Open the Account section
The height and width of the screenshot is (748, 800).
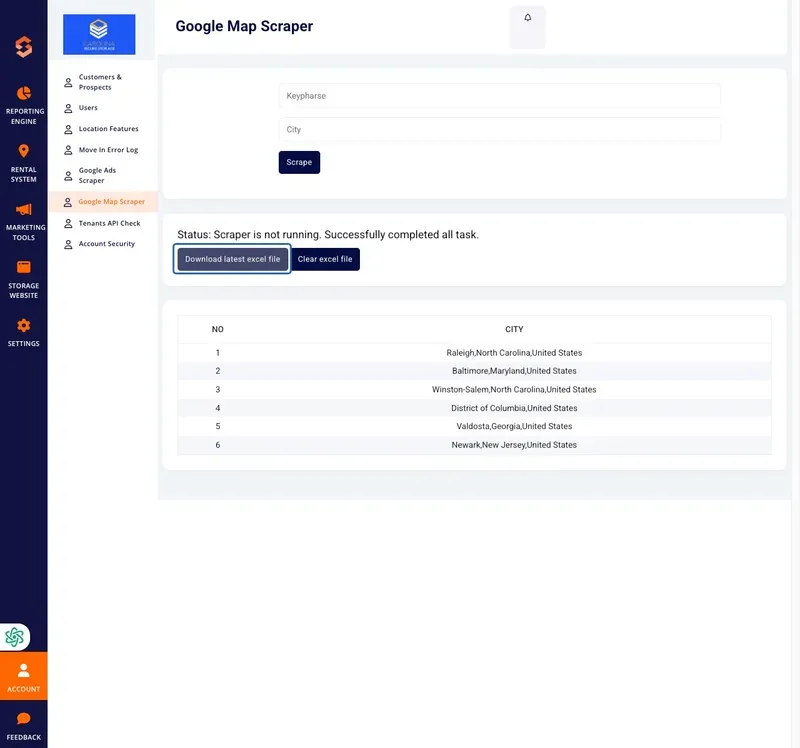pos(23,676)
